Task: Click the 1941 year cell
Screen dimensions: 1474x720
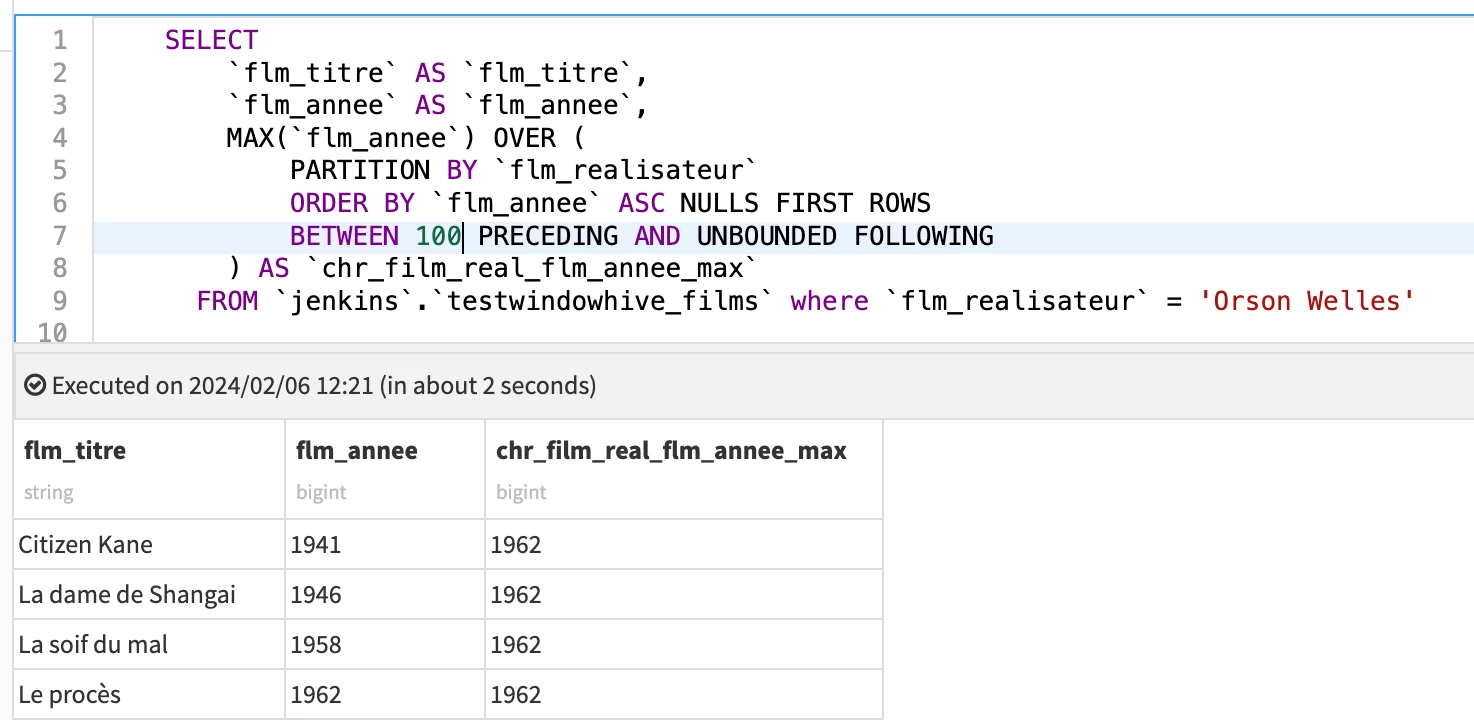Action: click(385, 545)
